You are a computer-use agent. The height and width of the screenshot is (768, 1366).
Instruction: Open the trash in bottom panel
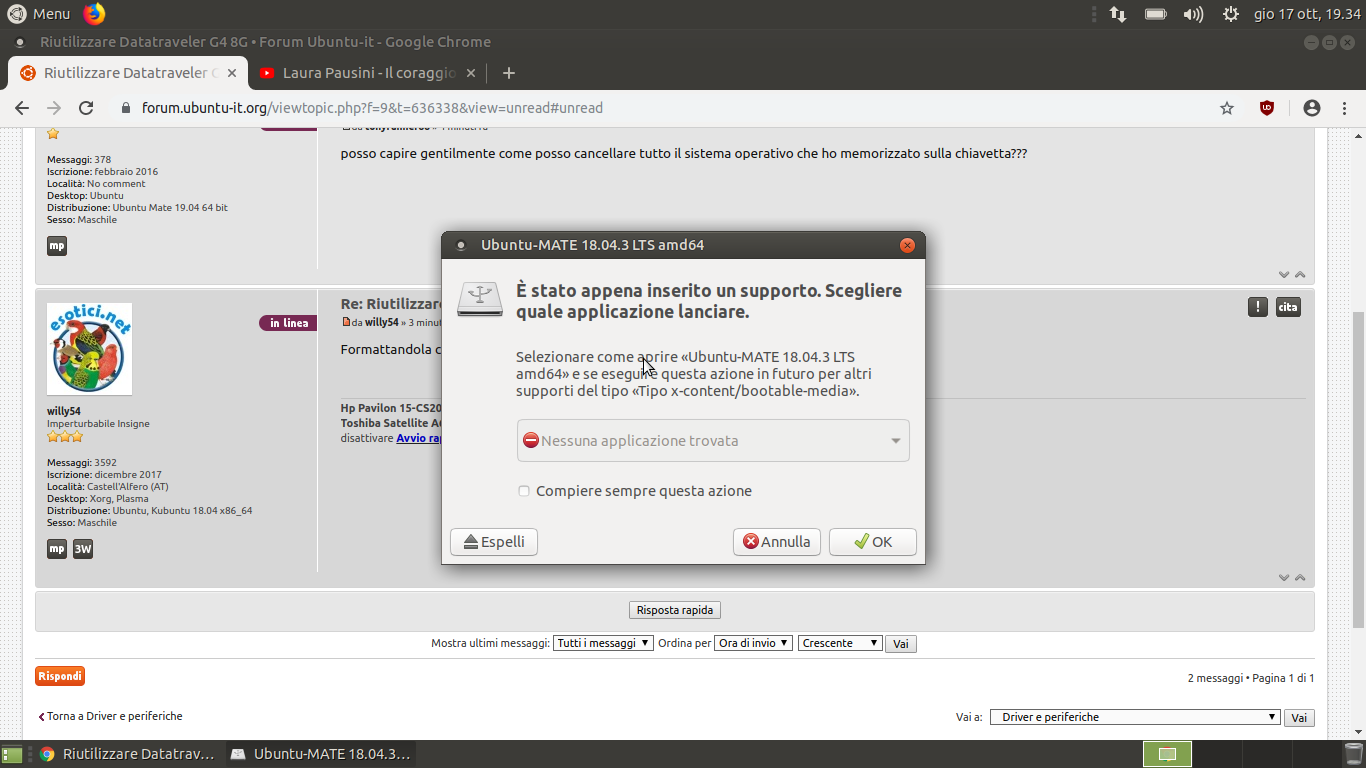click(x=1353, y=754)
